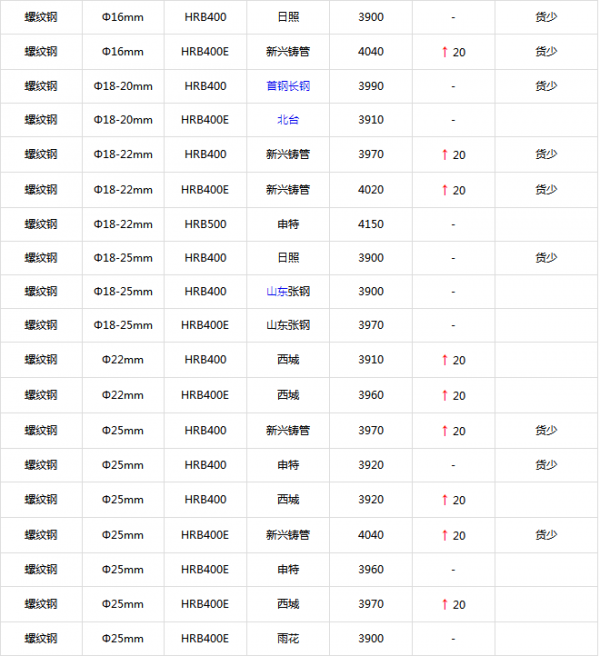Select the 3920 price in the 申特 row
The width and height of the screenshot is (600, 656).
click(371, 465)
